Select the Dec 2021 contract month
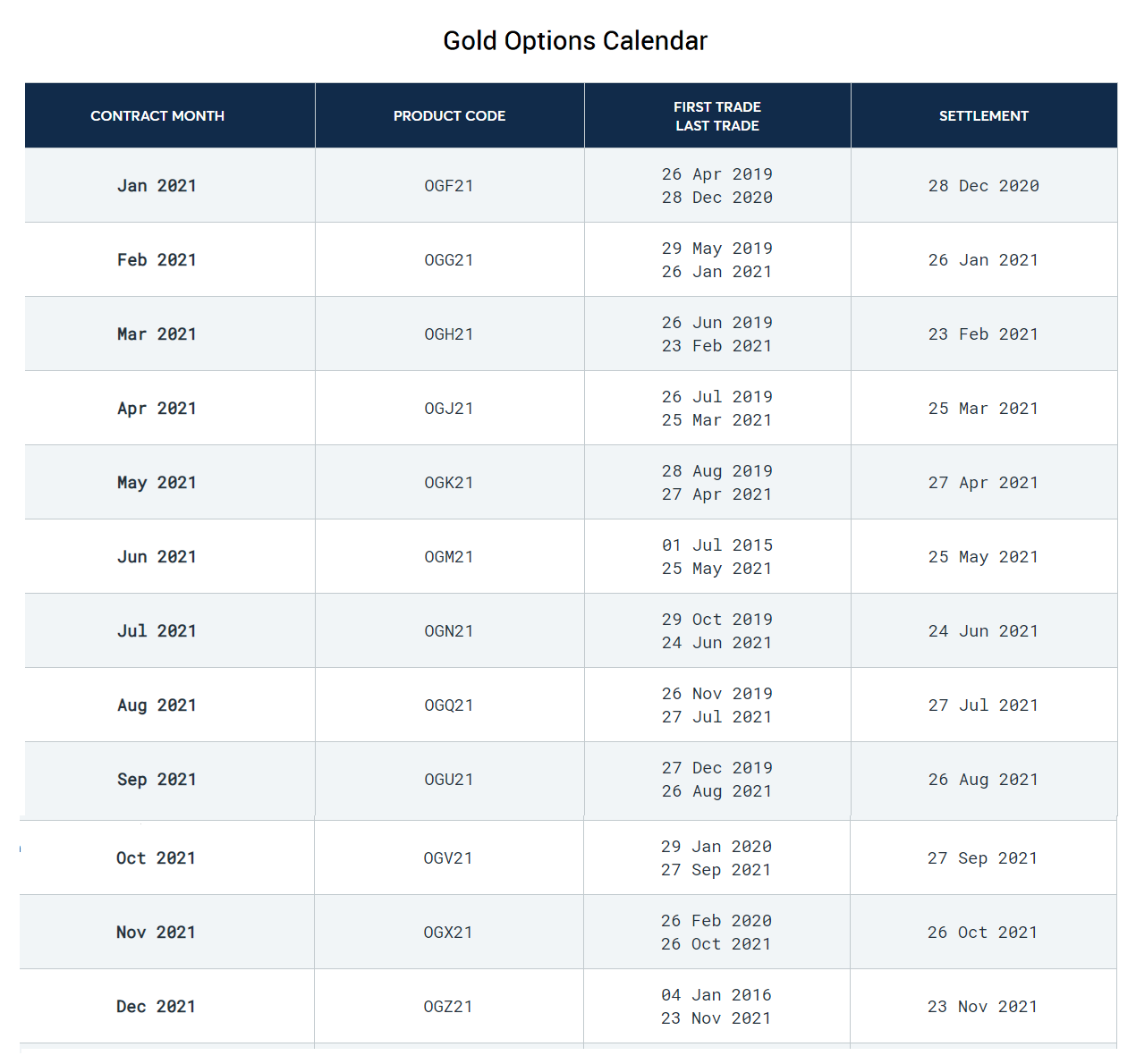 pyautogui.click(x=157, y=1006)
